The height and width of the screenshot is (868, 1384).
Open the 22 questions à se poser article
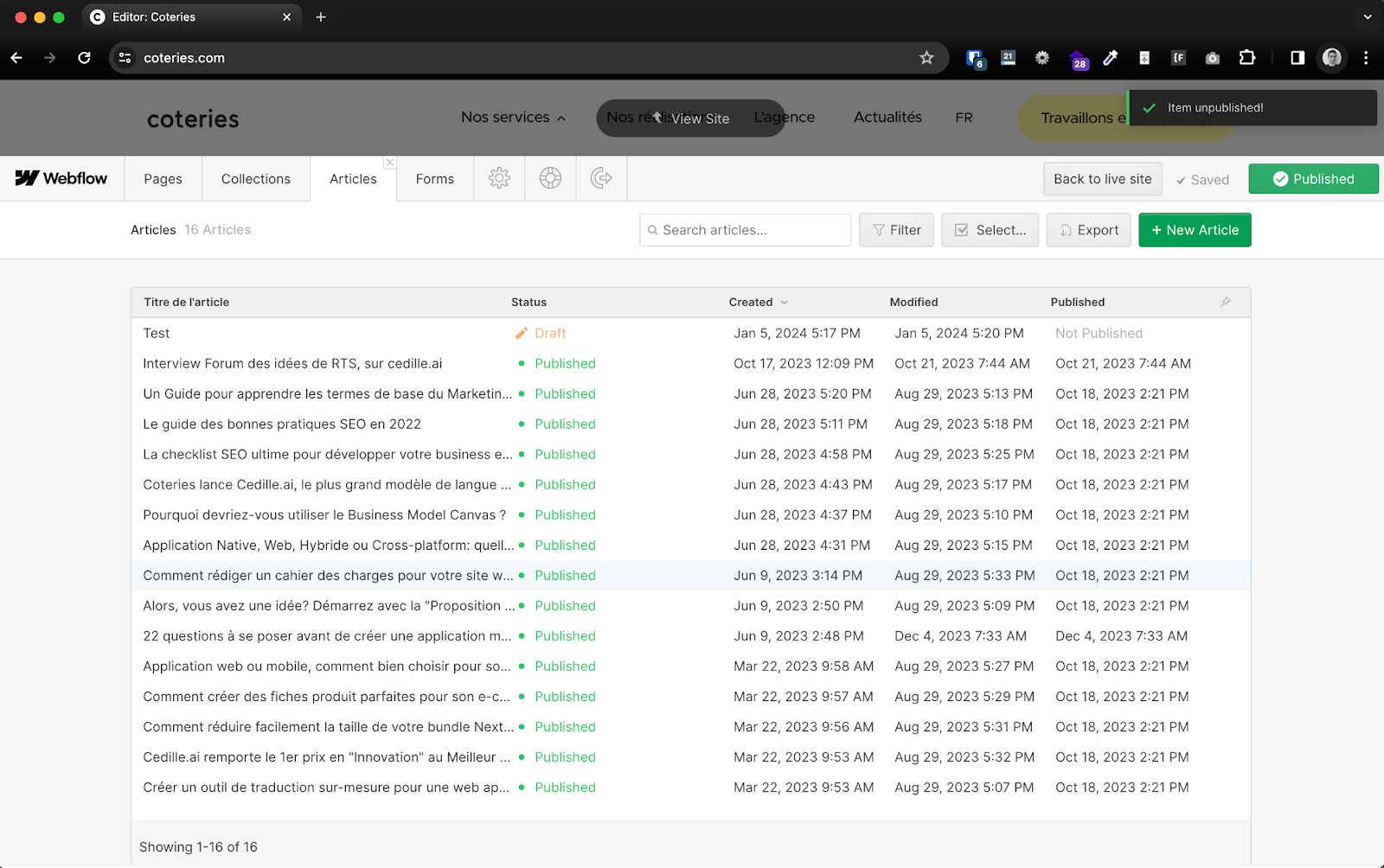click(x=327, y=635)
